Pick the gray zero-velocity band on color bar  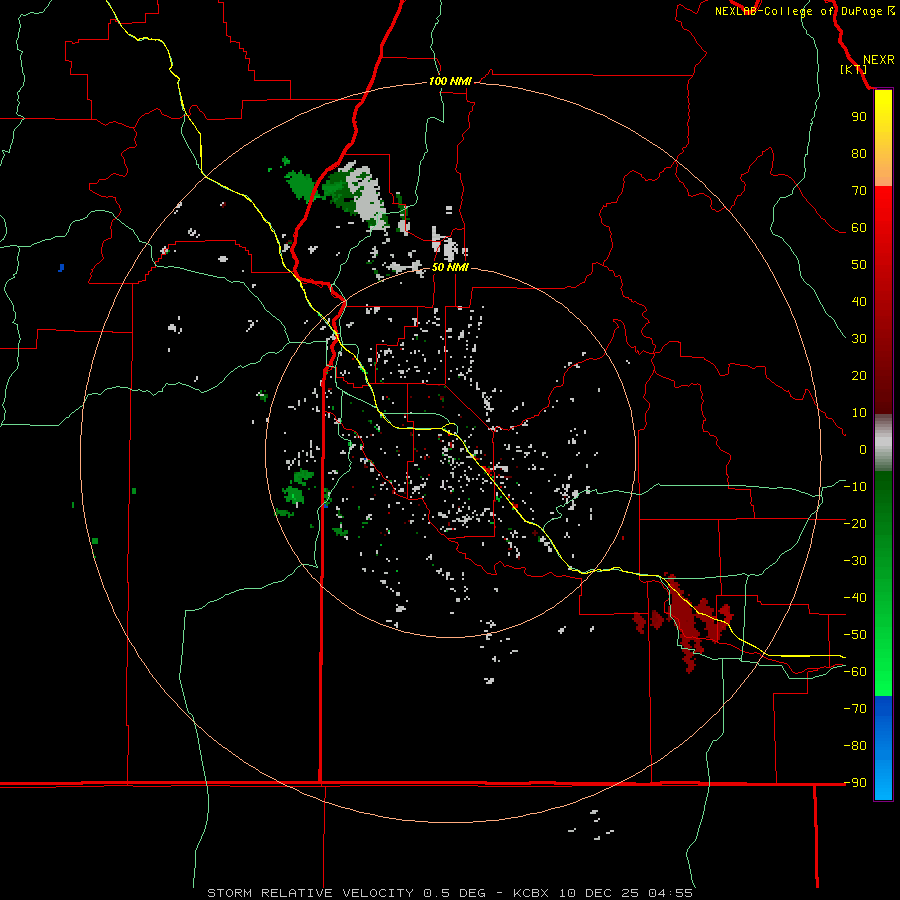[x=883, y=443]
